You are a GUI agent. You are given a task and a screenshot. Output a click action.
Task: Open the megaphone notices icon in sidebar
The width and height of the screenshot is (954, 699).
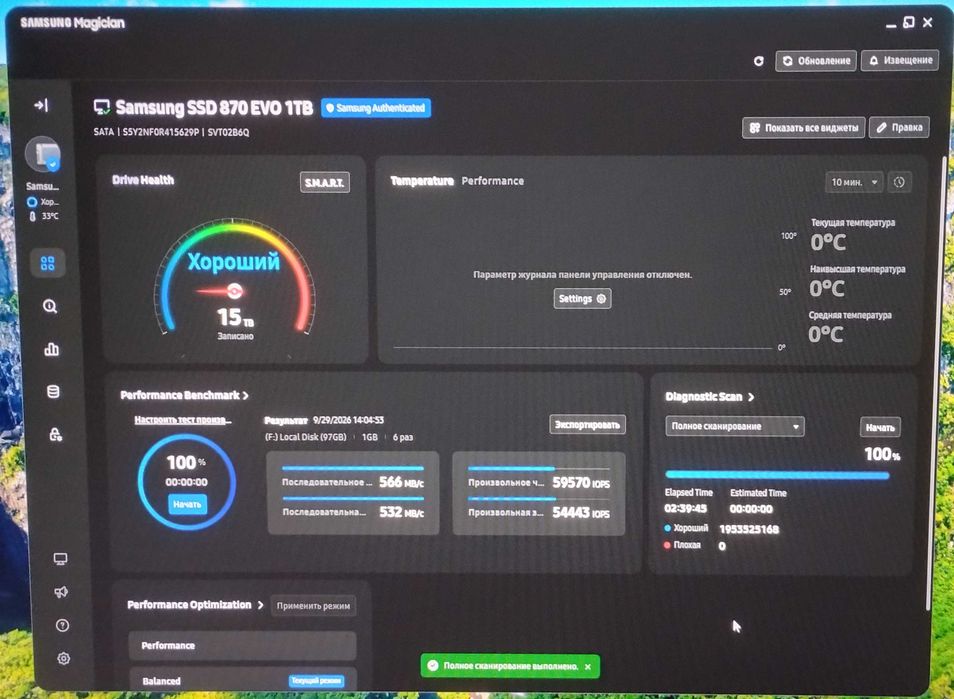[61, 592]
